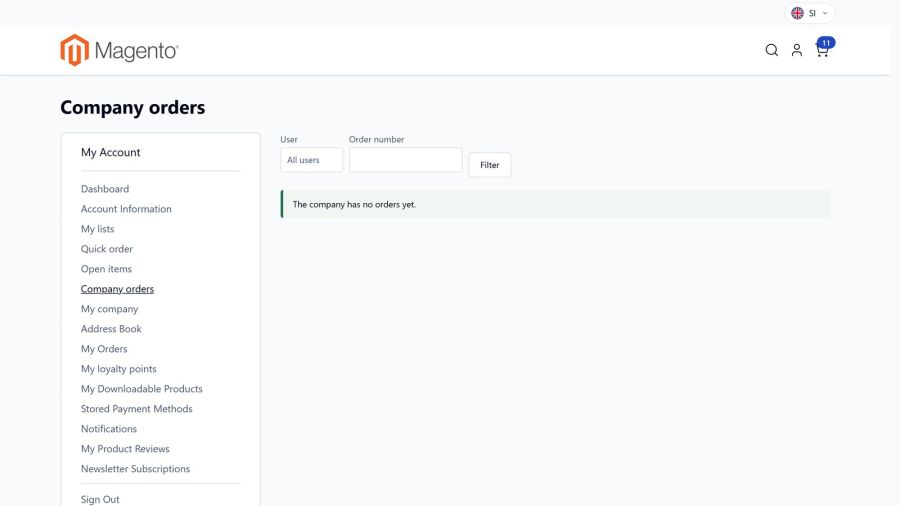Open My Downloadable Products

click(142, 389)
